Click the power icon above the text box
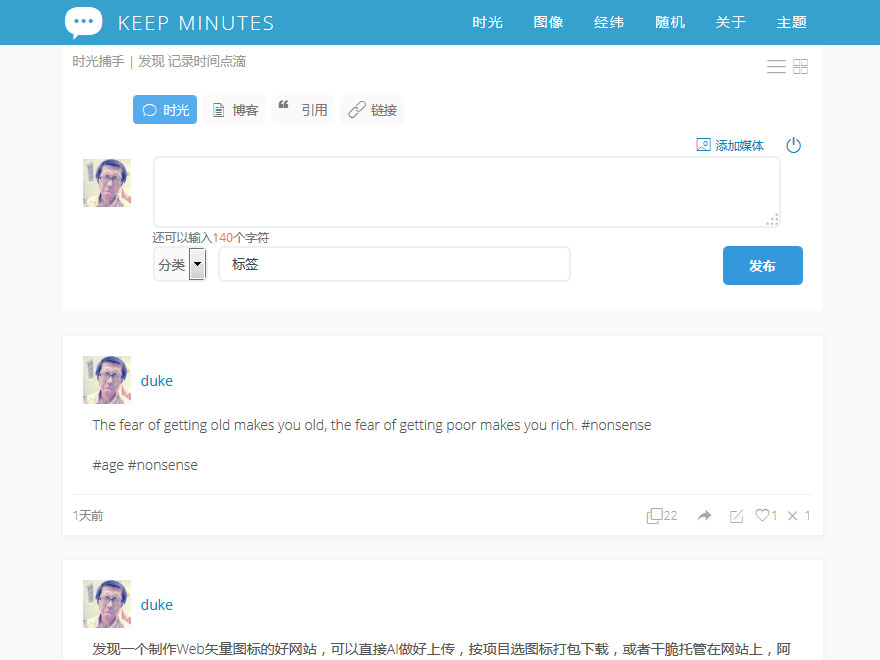This screenshot has width=880, height=660. pyautogui.click(x=793, y=145)
